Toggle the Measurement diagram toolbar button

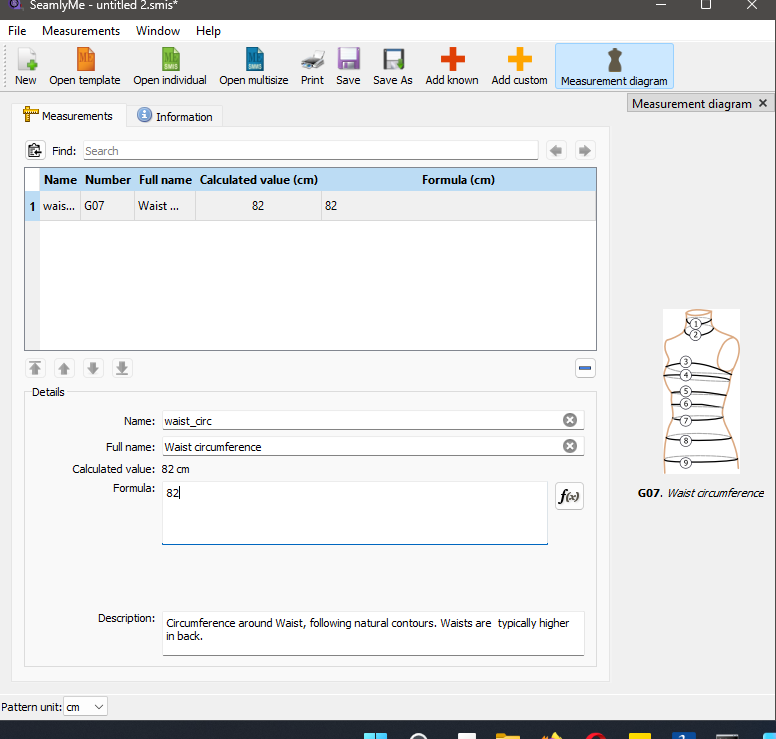click(x=614, y=67)
